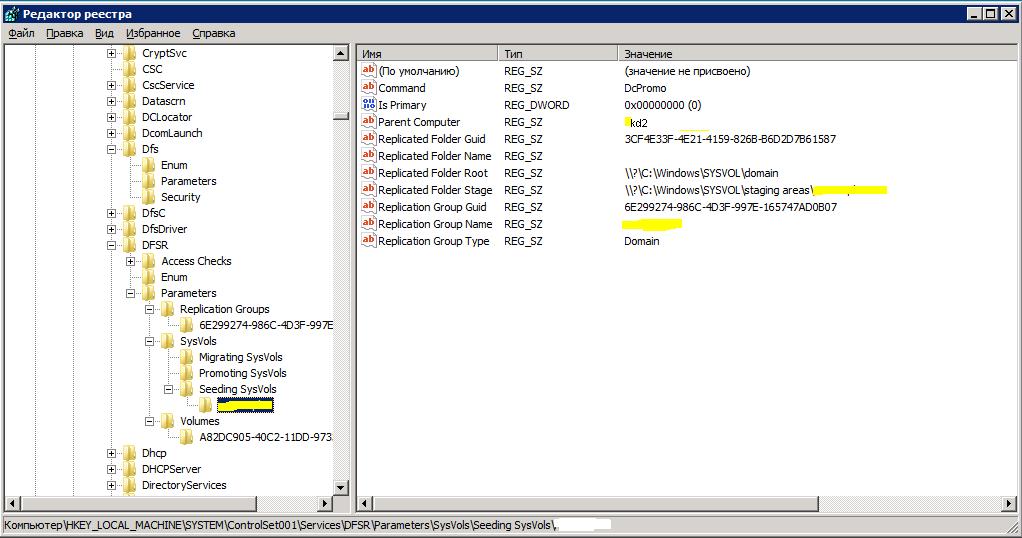Click the values pane scroll right arrow
Viewport: 1022px width, 538px height.
tap(1009, 503)
